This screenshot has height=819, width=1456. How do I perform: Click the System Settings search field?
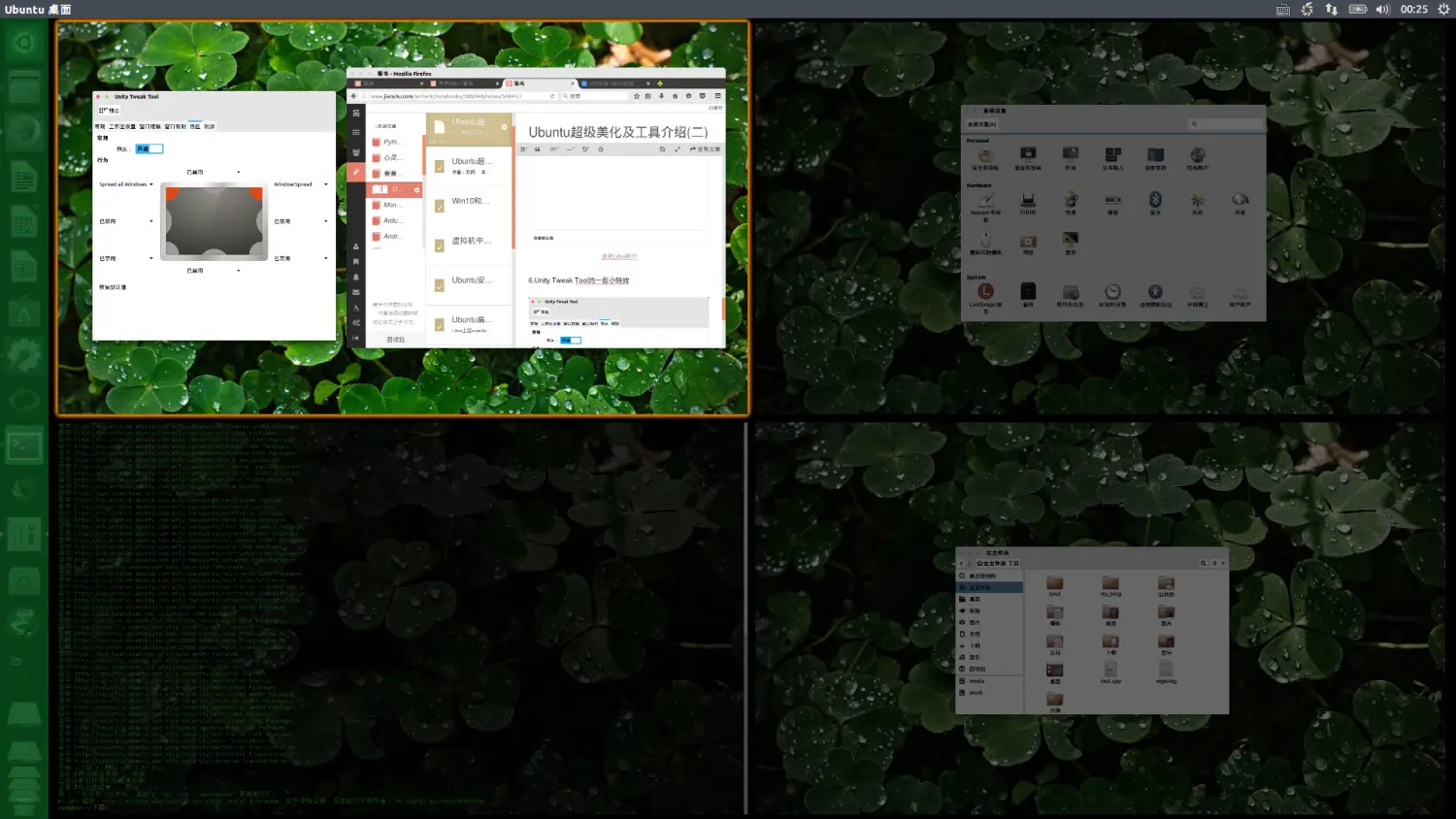tap(1227, 124)
